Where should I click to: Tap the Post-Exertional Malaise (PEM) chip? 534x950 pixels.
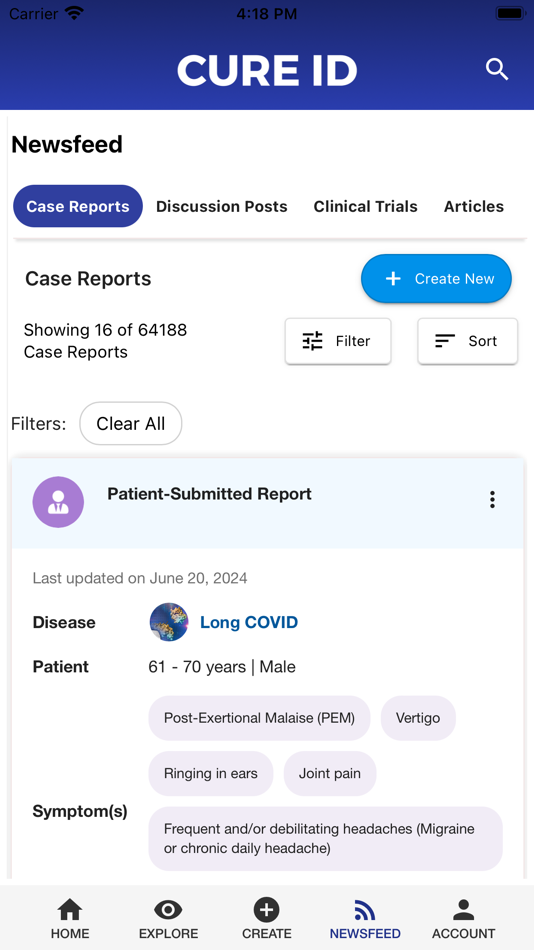pyautogui.click(x=259, y=718)
